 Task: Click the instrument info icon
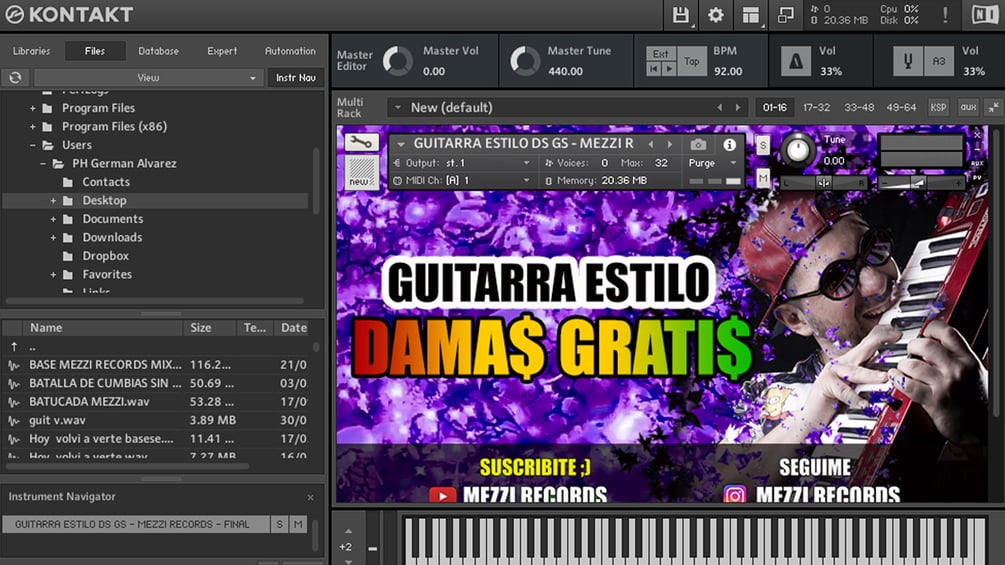pyautogui.click(x=729, y=145)
